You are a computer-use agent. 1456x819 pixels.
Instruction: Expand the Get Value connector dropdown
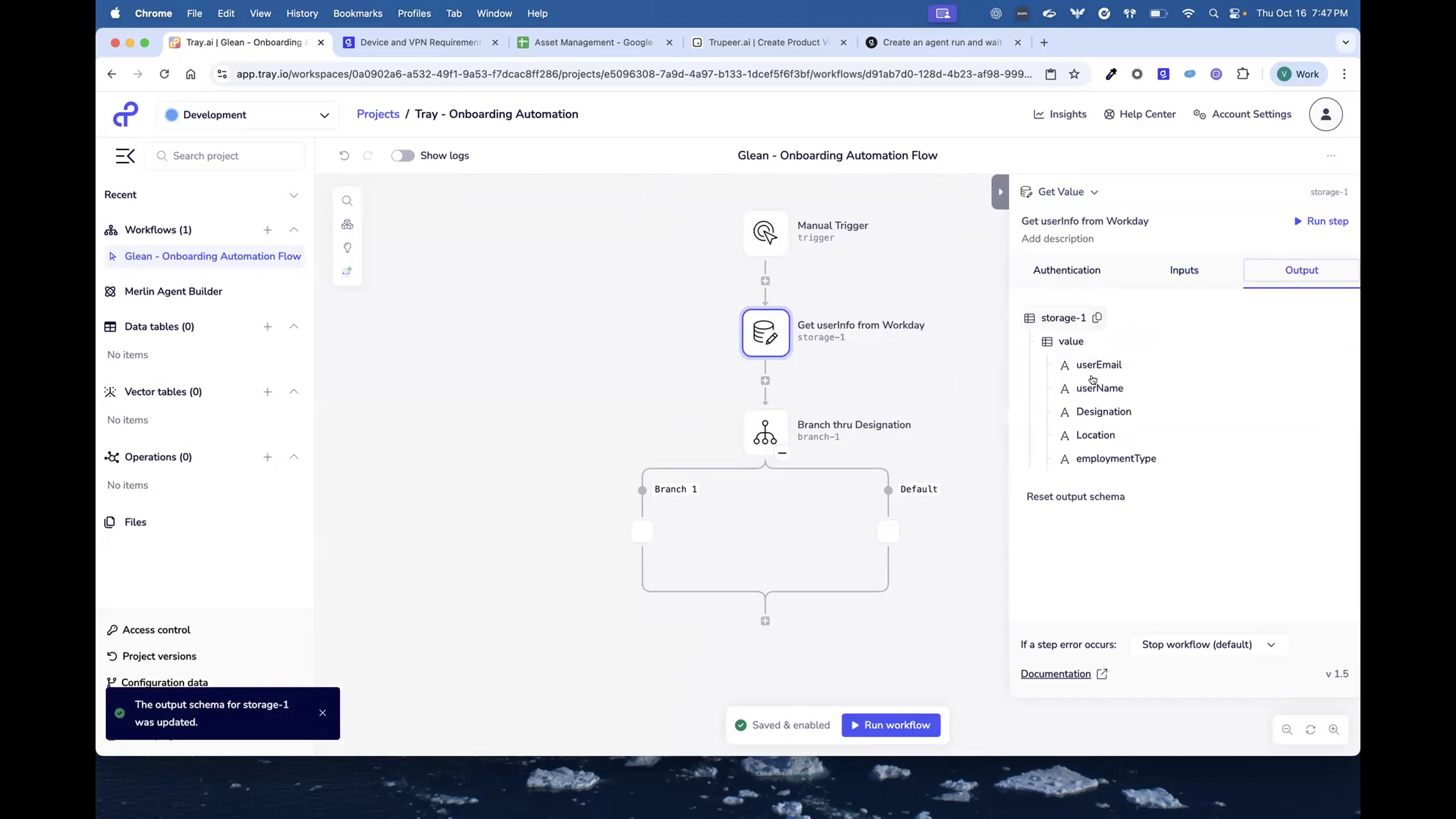click(1095, 192)
